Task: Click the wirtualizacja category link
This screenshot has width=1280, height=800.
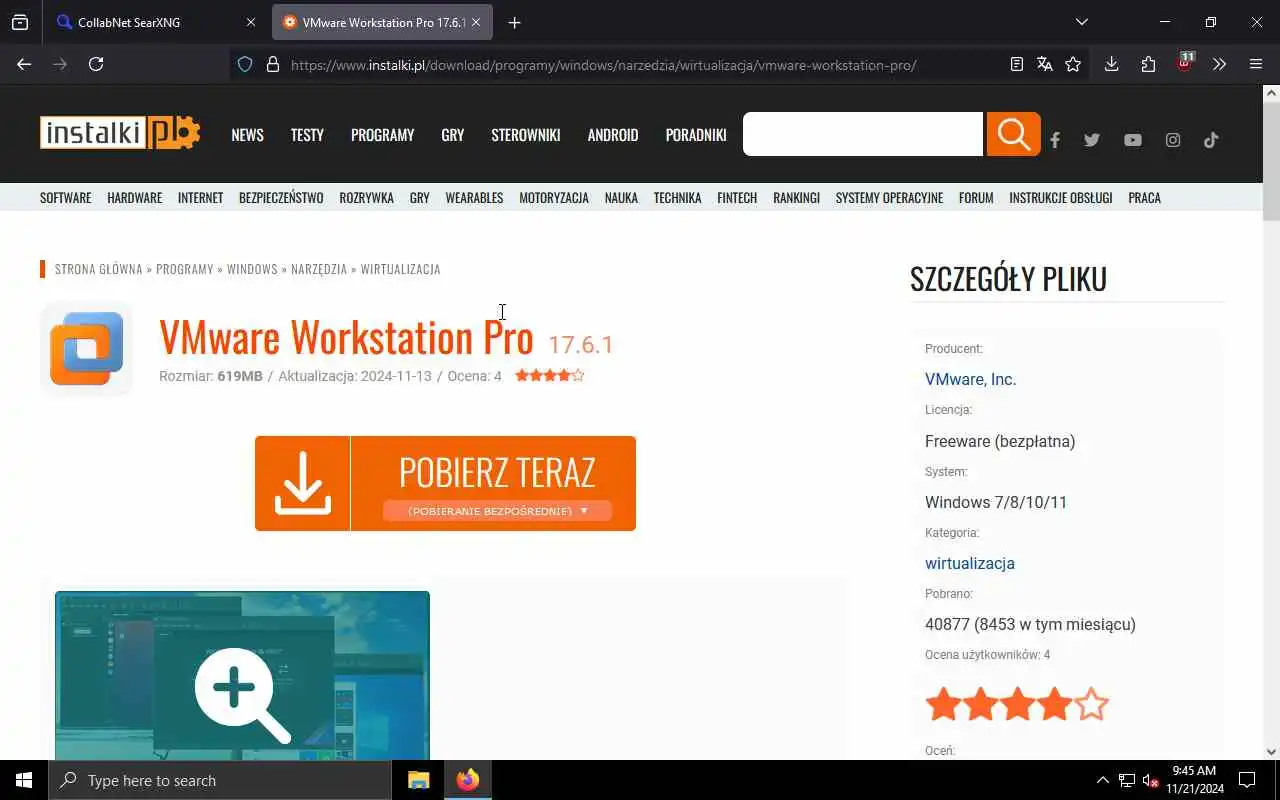Action: [x=970, y=564]
